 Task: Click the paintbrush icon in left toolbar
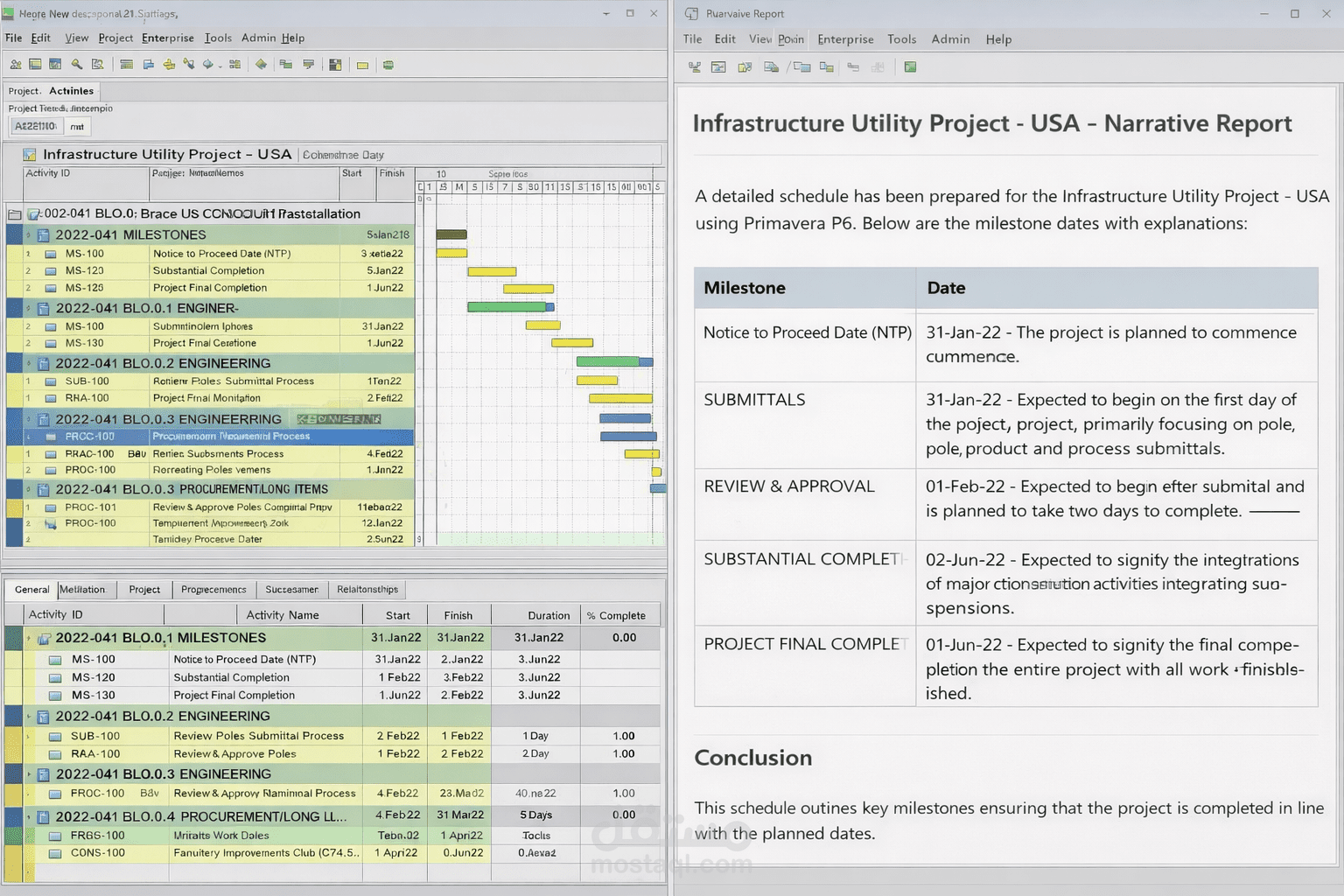[189, 65]
